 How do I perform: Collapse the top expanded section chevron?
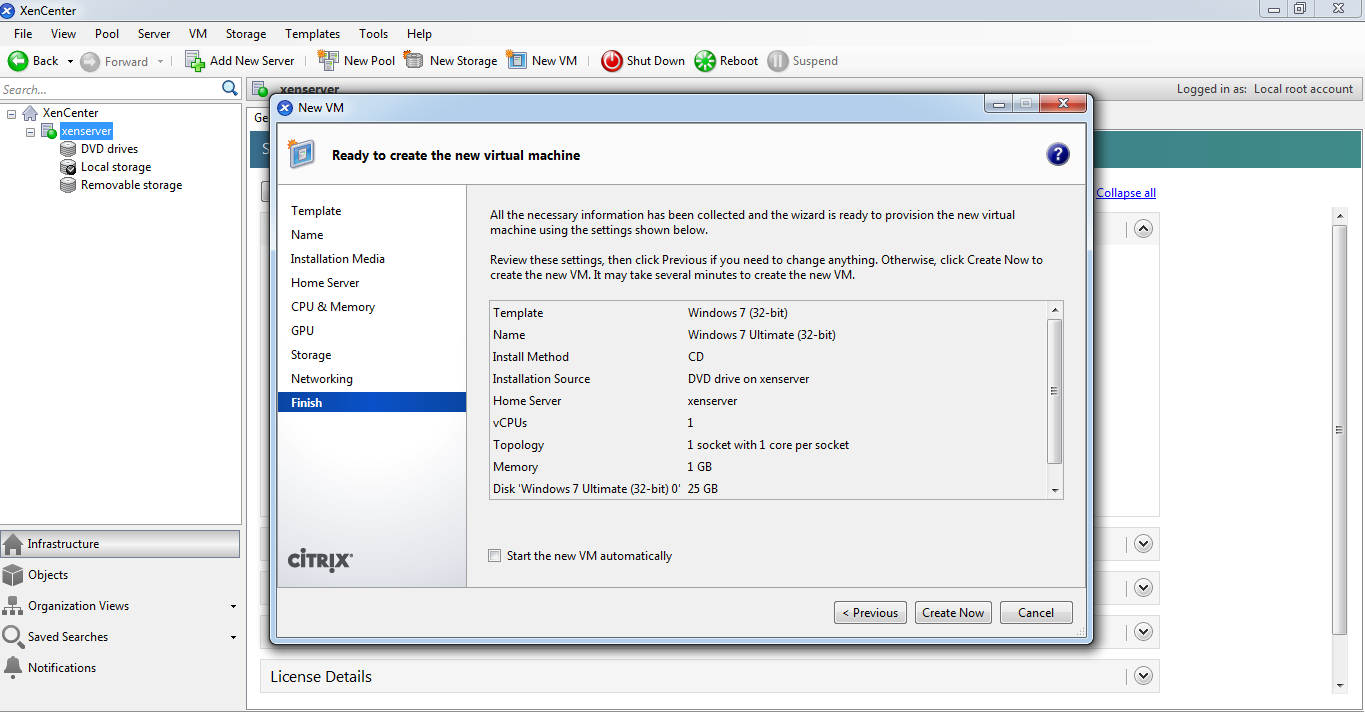click(1144, 228)
